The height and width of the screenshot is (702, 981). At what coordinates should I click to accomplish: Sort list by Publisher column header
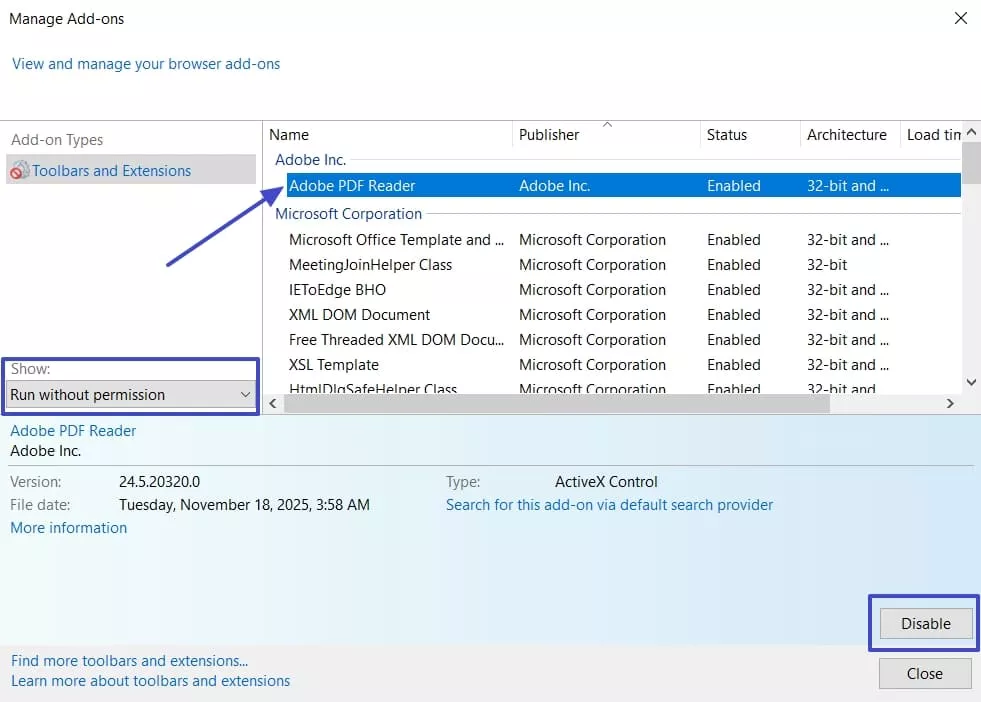(x=549, y=135)
